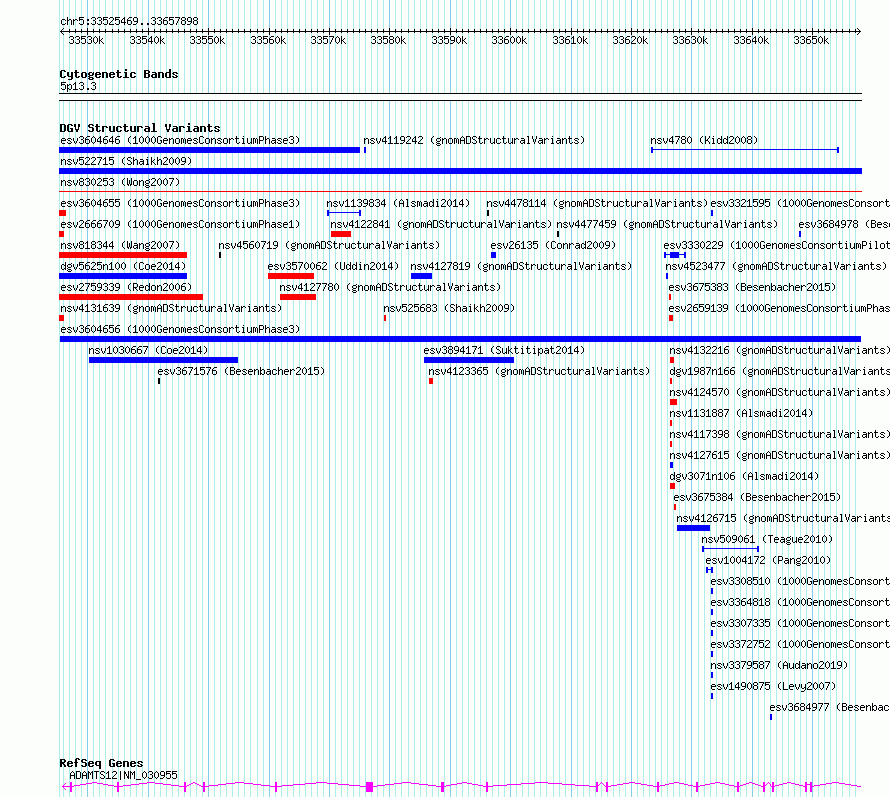Image resolution: width=890 pixels, height=797 pixels.
Task: Select the ADAMTS12|NM_030955 gene label
Action: click(123, 775)
